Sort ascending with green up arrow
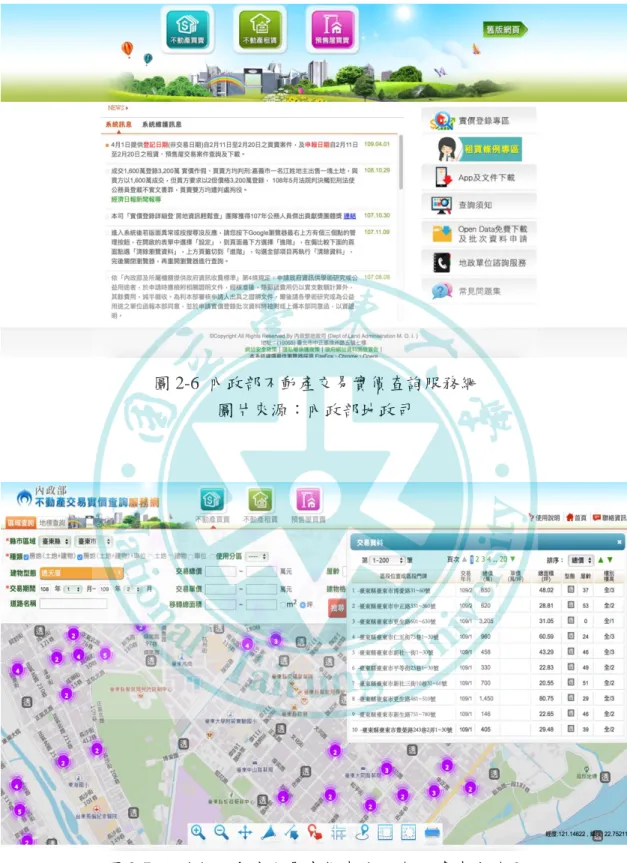 coord(601,560)
